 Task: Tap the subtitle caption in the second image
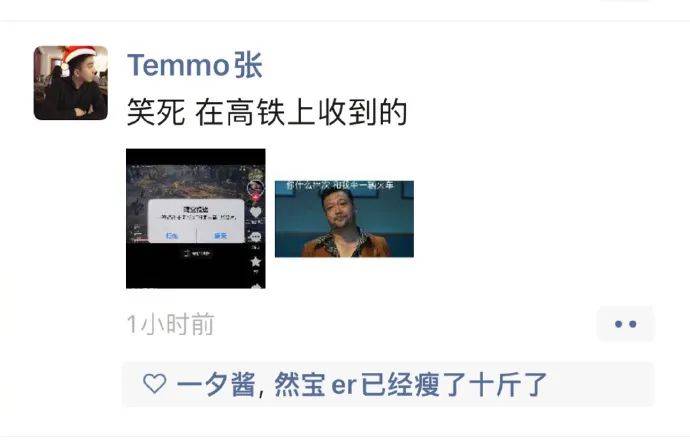[339, 186]
